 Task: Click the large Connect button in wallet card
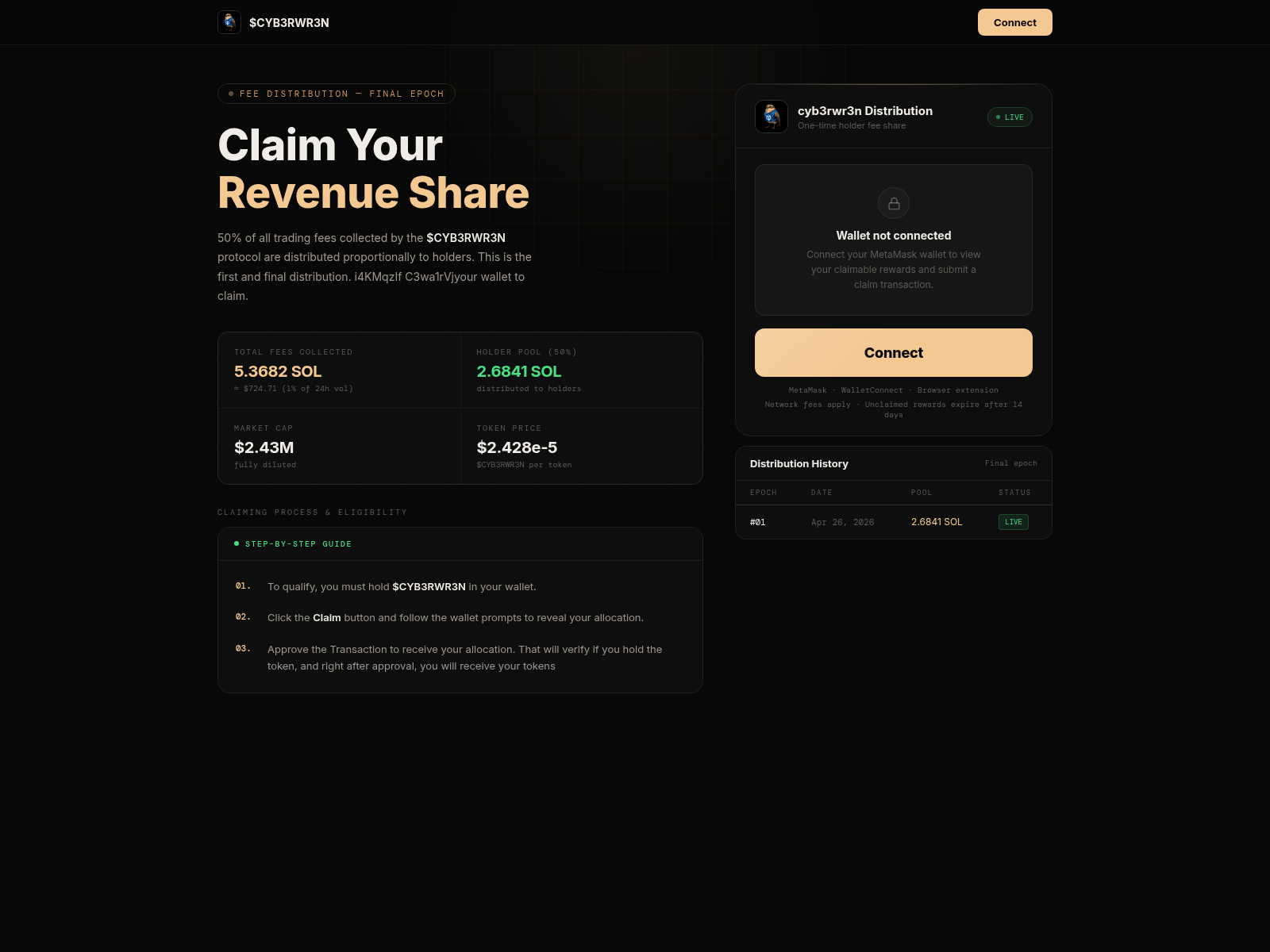tap(894, 353)
